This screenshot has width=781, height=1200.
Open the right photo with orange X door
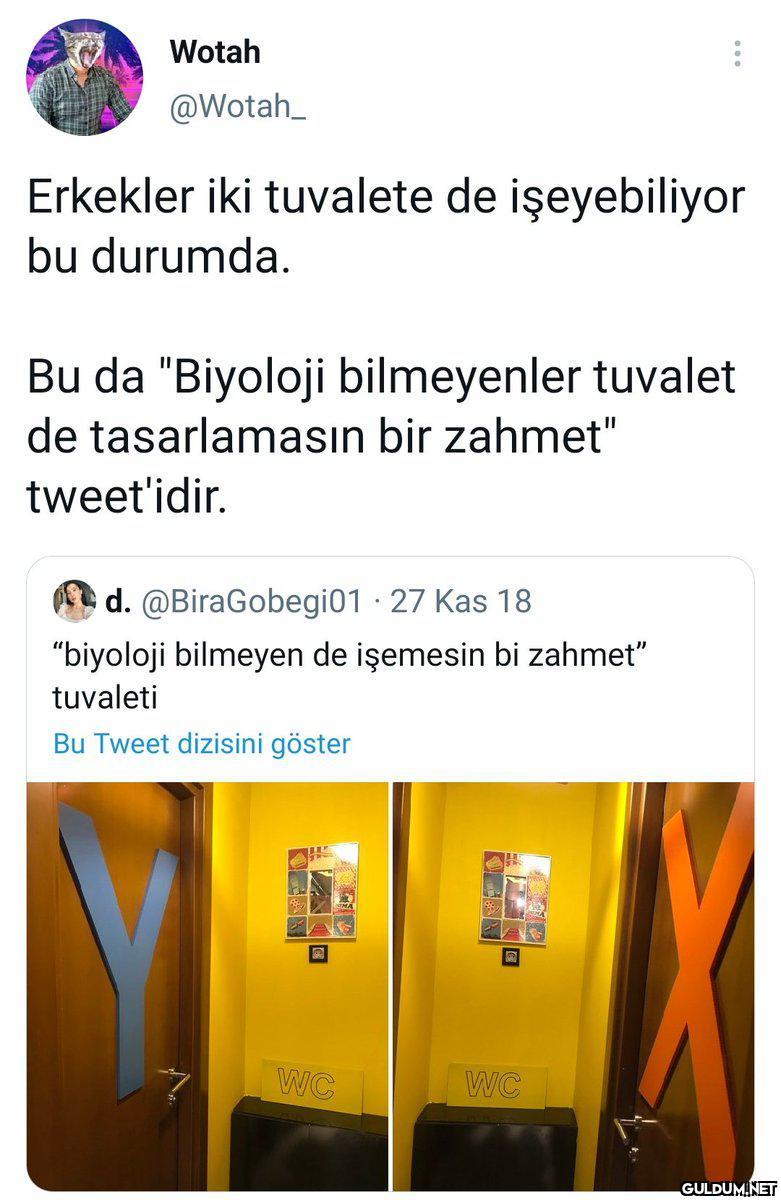click(574, 986)
